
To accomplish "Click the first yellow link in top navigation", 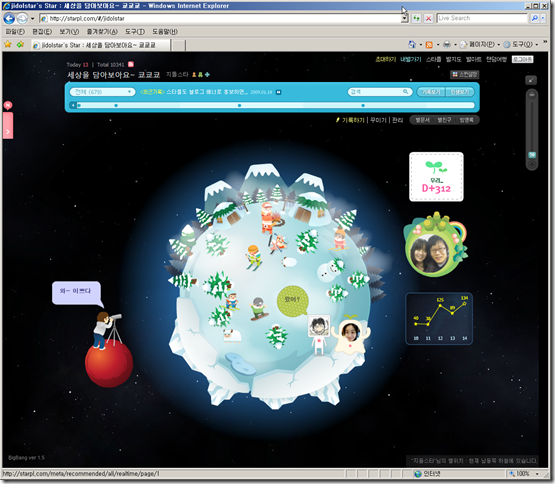I will 385,59.
